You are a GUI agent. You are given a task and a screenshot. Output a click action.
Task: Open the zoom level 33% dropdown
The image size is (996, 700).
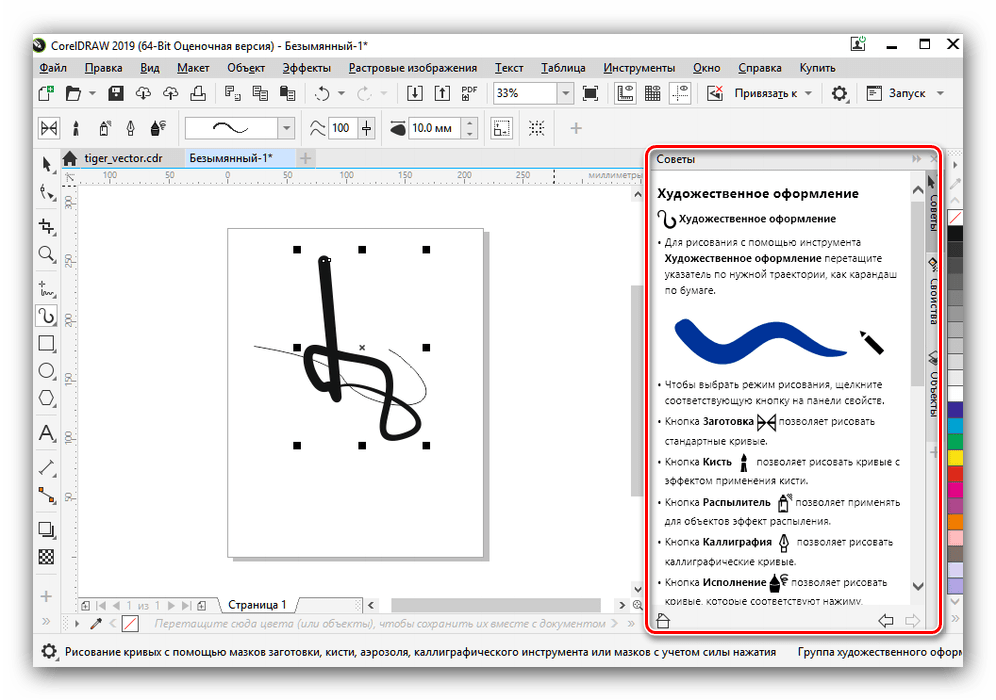(x=565, y=94)
